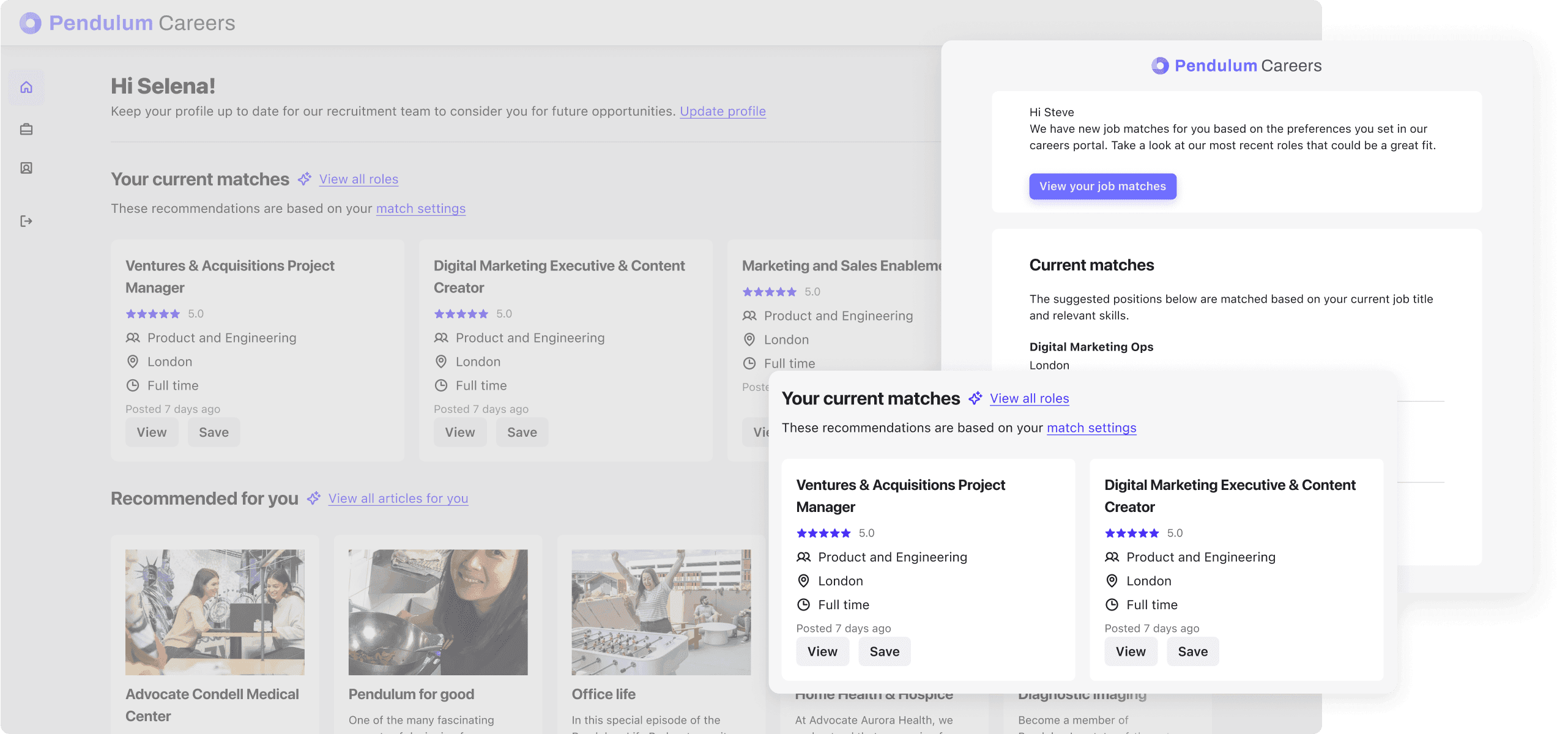Open the Office life article image
Viewport: 1568px width, 734px height.
click(661, 612)
